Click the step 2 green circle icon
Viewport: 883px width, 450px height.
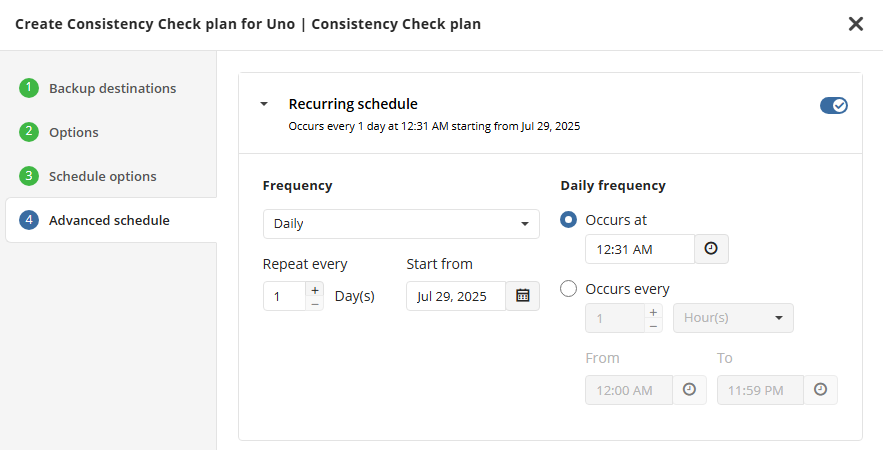[x=29, y=132]
